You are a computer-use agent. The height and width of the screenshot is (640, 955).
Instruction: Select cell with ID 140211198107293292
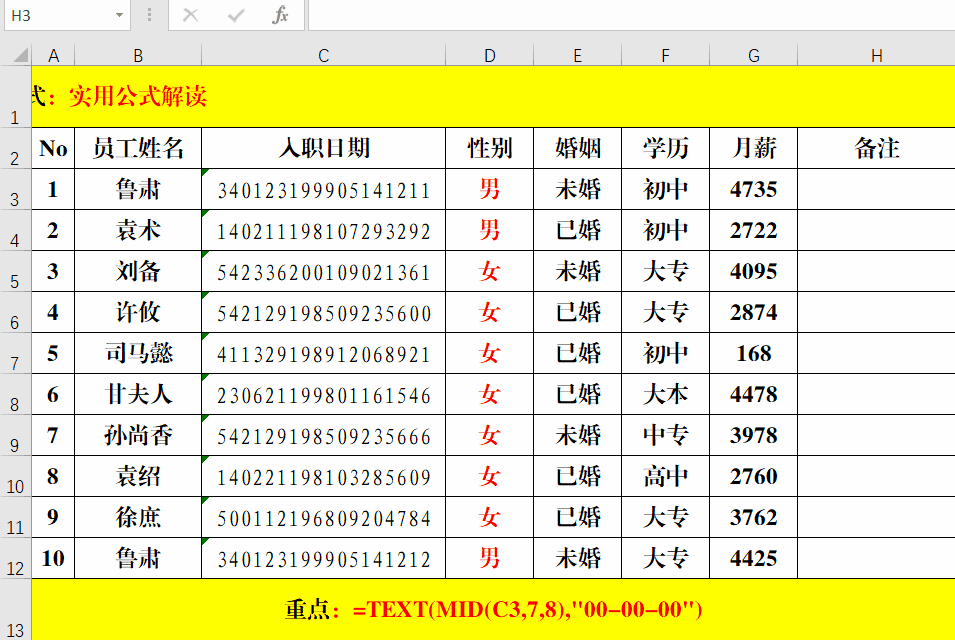click(x=323, y=230)
